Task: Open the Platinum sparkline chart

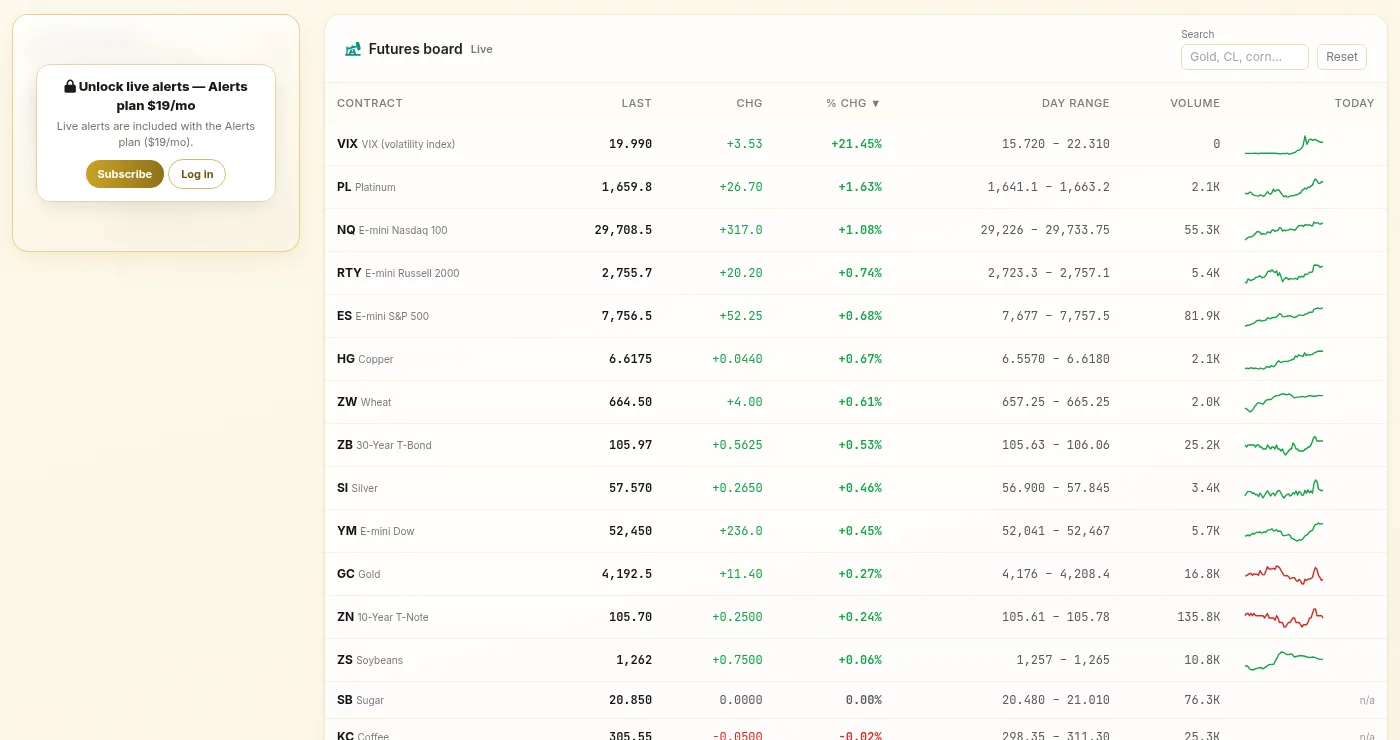Action: 1284,188
